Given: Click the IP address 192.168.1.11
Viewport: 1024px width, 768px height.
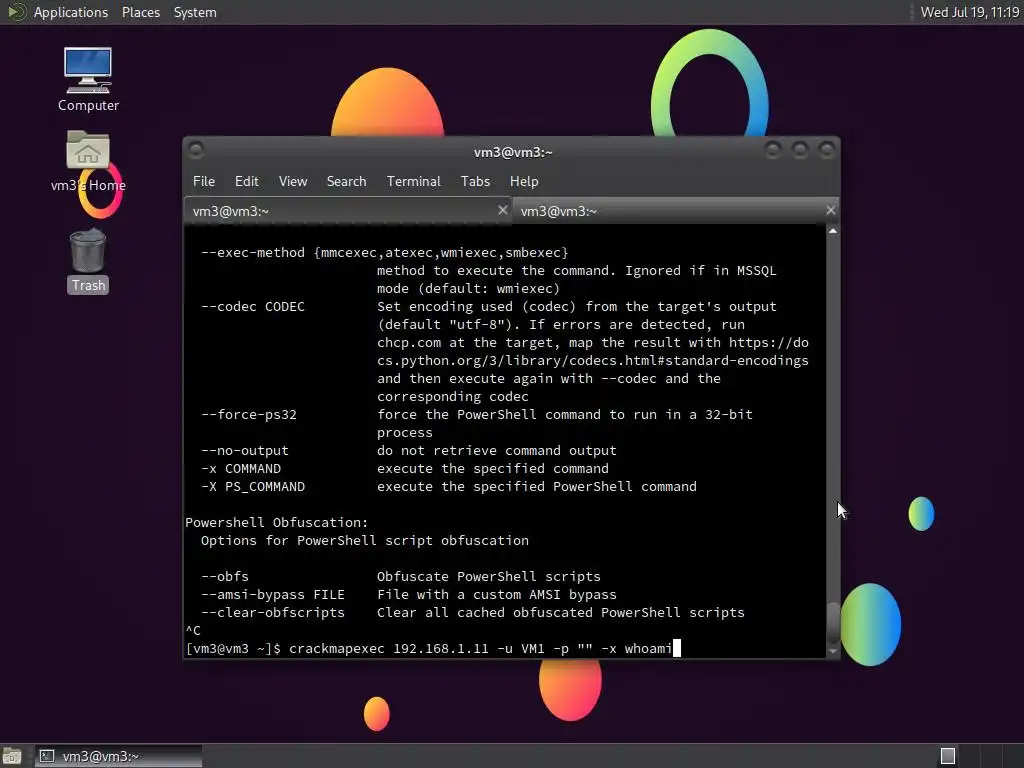Looking at the screenshot, I should (441, 648).
